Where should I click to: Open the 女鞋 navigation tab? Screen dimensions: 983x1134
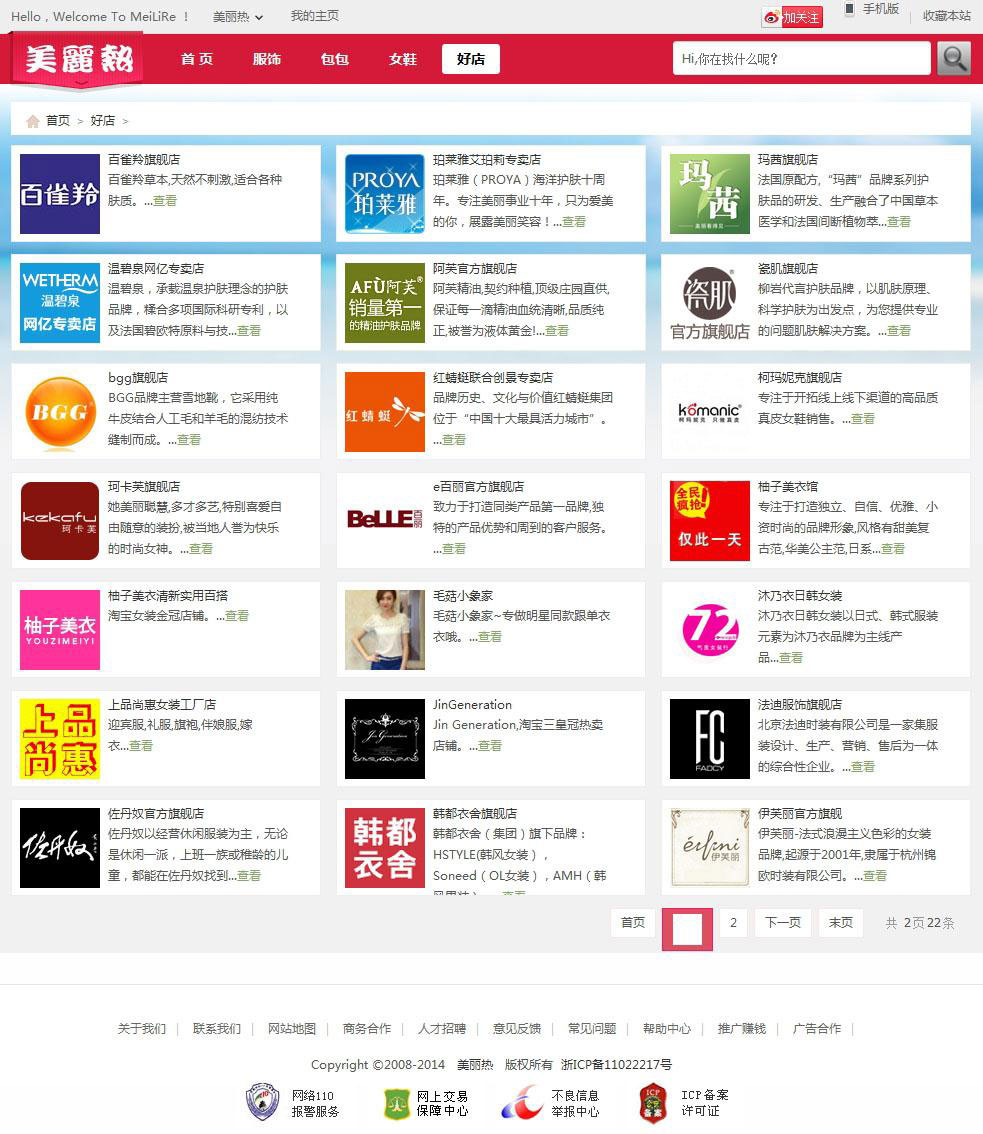[403, 59]
